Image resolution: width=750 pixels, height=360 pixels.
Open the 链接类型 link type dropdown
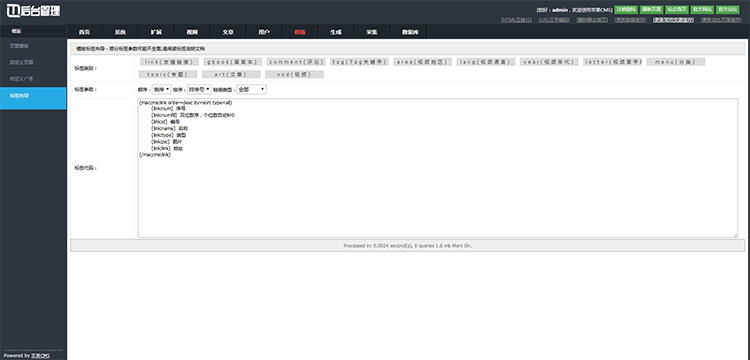[252, 89]
